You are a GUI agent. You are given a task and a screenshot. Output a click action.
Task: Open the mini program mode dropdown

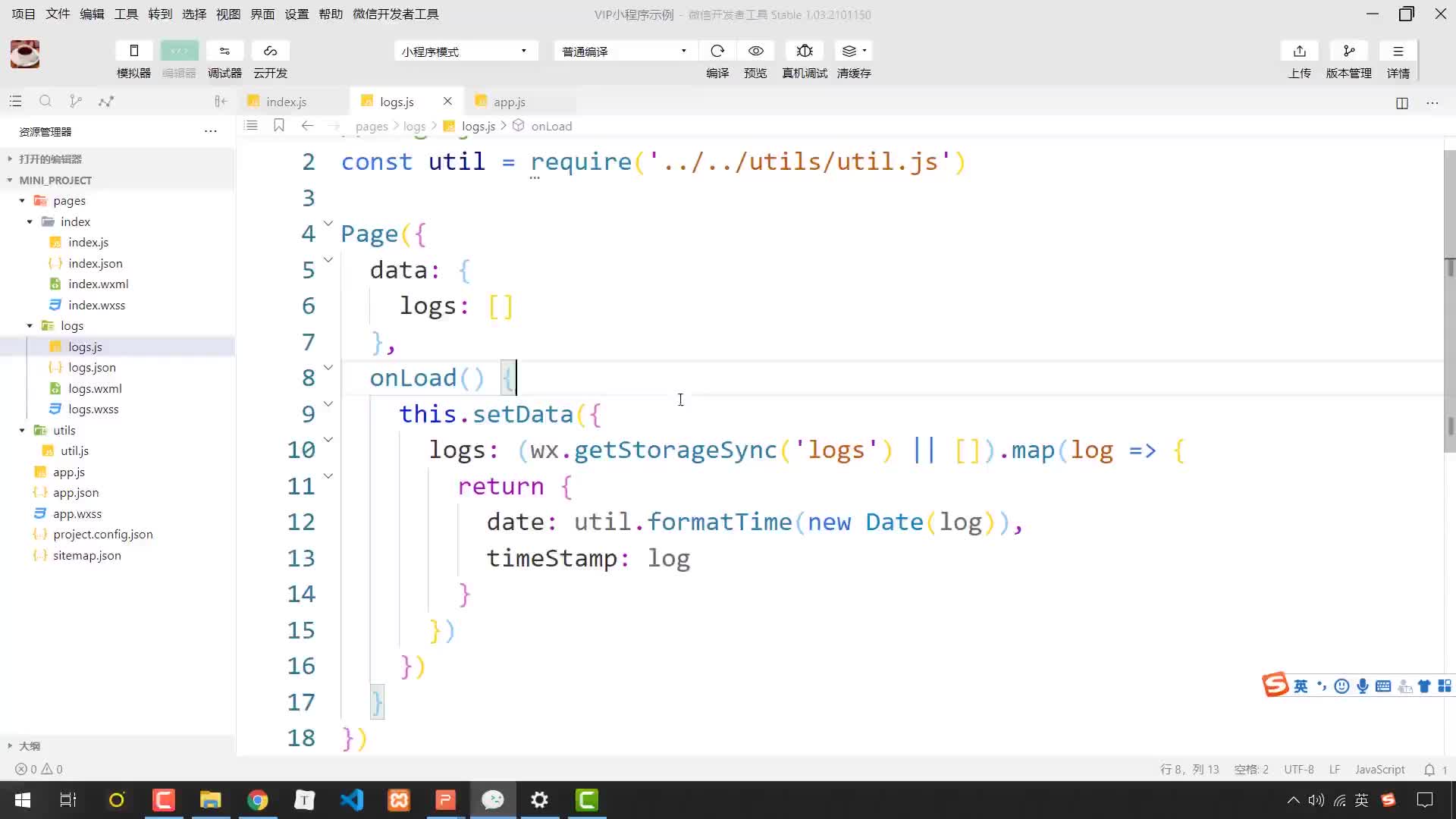[466, 51]
